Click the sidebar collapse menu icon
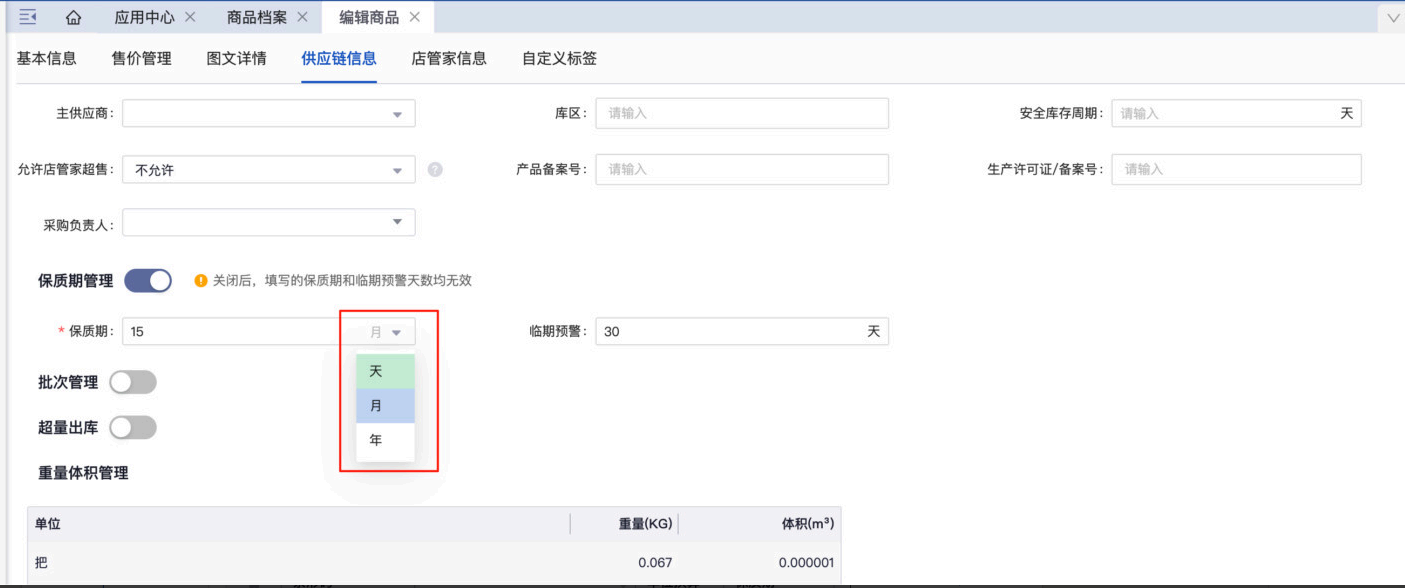The image size is (1405, 588). coord(28,17)
